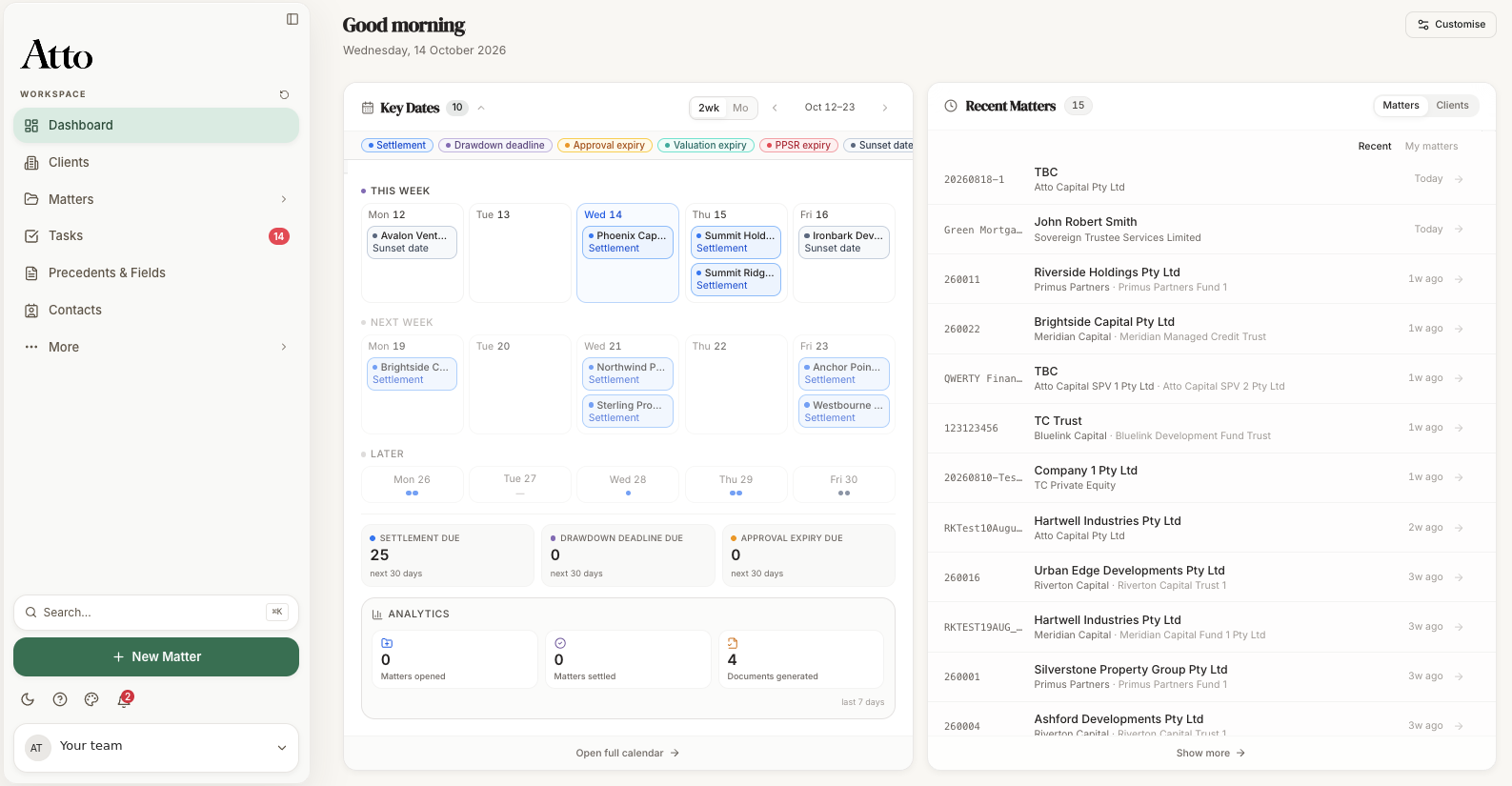The image size is (1512, 786).
Task: Go to Clients in the sidebar
Action: tap(156, 162)
